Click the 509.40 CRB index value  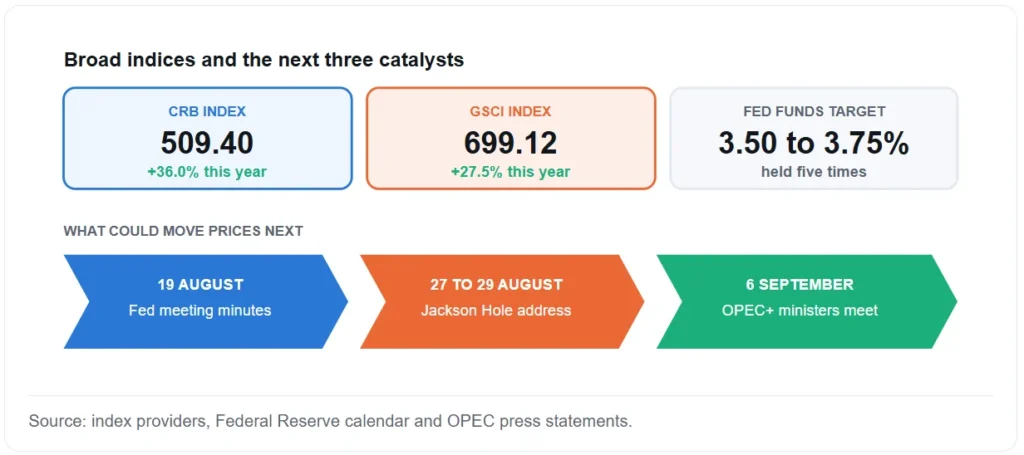click(208, 143)
